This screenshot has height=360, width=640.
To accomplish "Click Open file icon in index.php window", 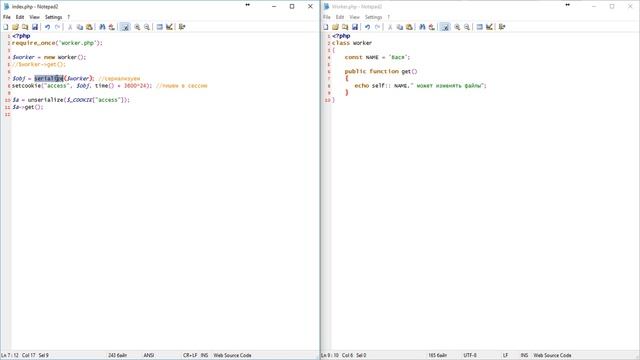I will point(16,27).
